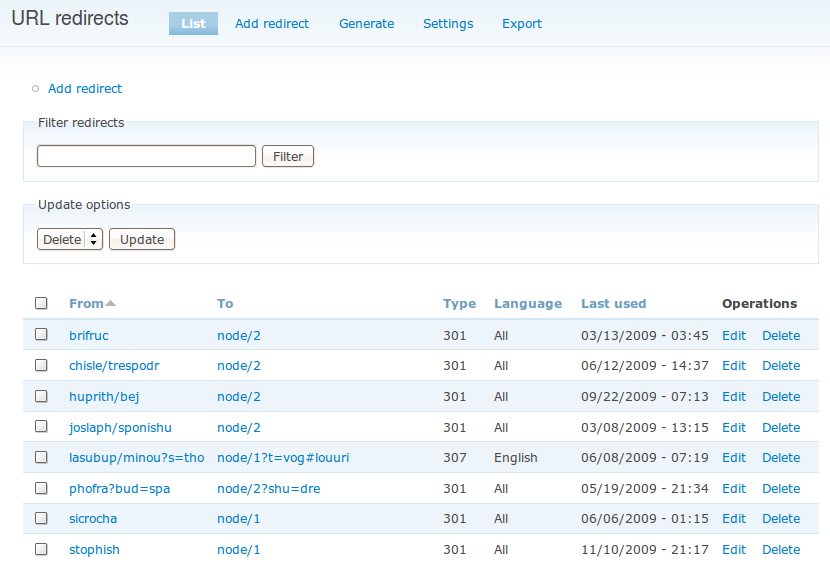
Task: Edit the sicrocha redirect
Action: click(734, 519)
